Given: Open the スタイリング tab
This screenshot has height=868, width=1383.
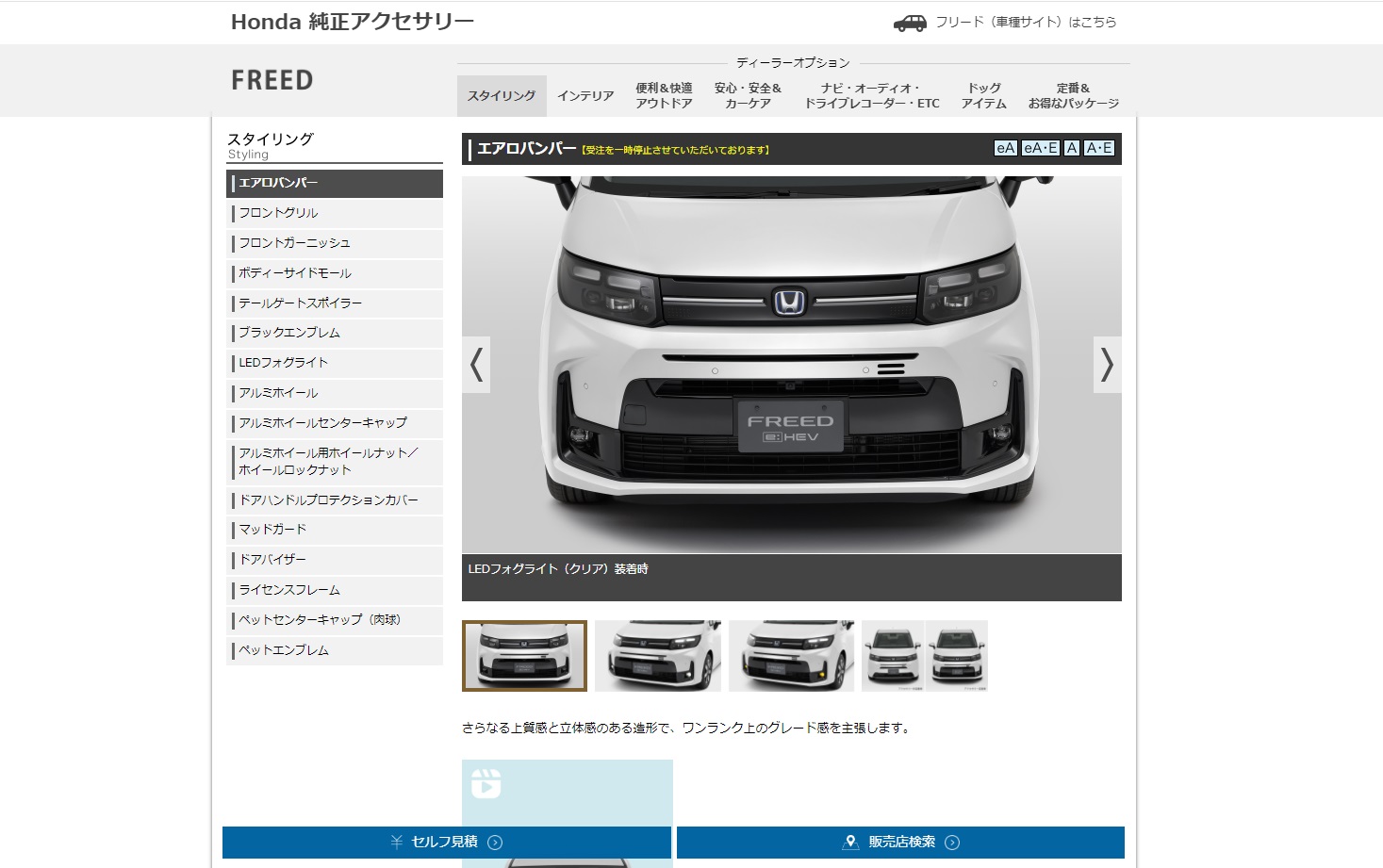Looking at the screenshot, I should click(502, 96).
